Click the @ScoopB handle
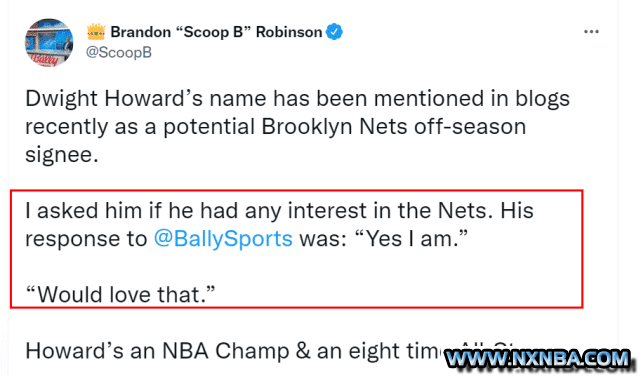 coord(119,52)
